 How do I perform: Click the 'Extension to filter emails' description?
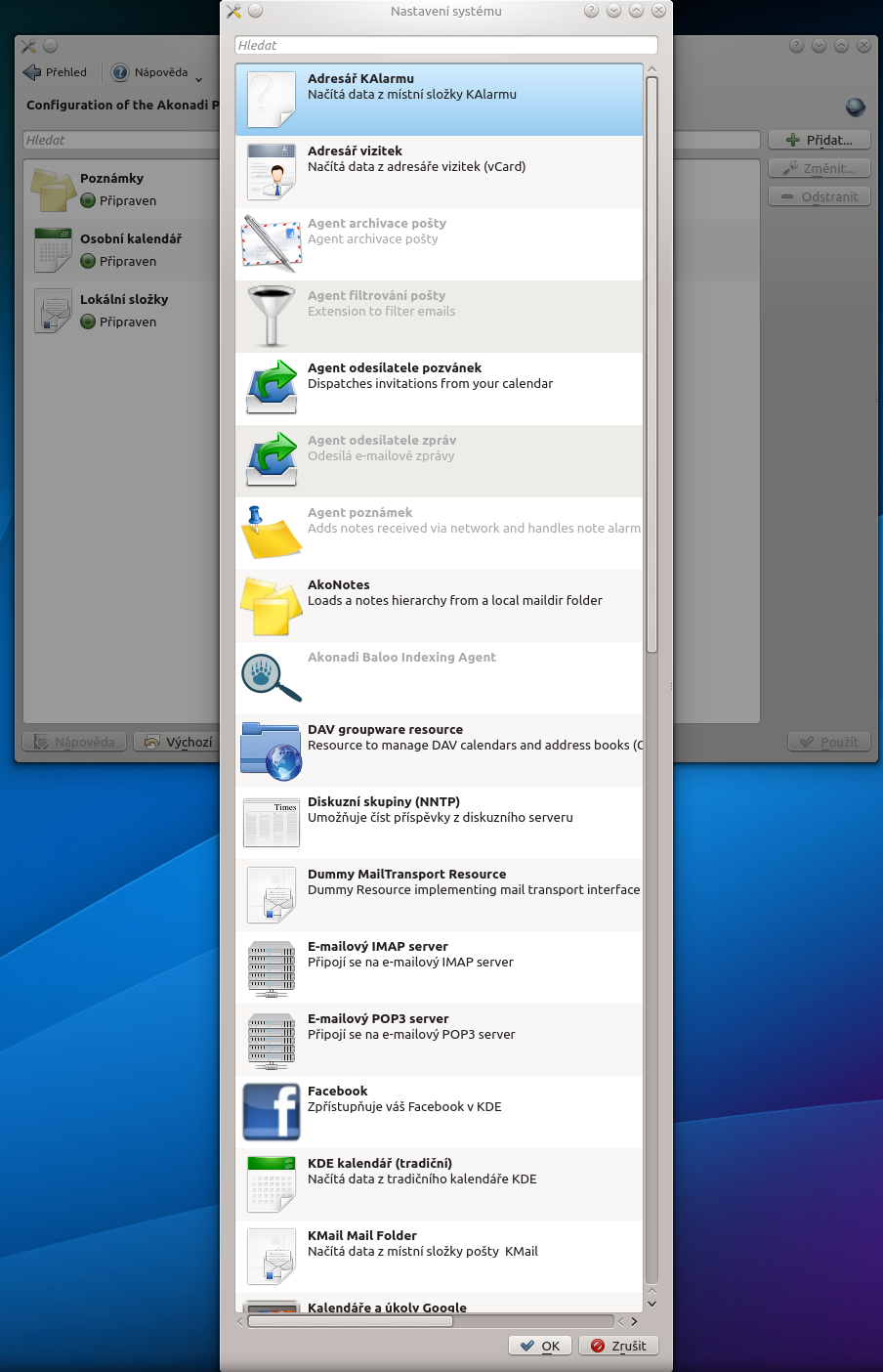point(381,312)
